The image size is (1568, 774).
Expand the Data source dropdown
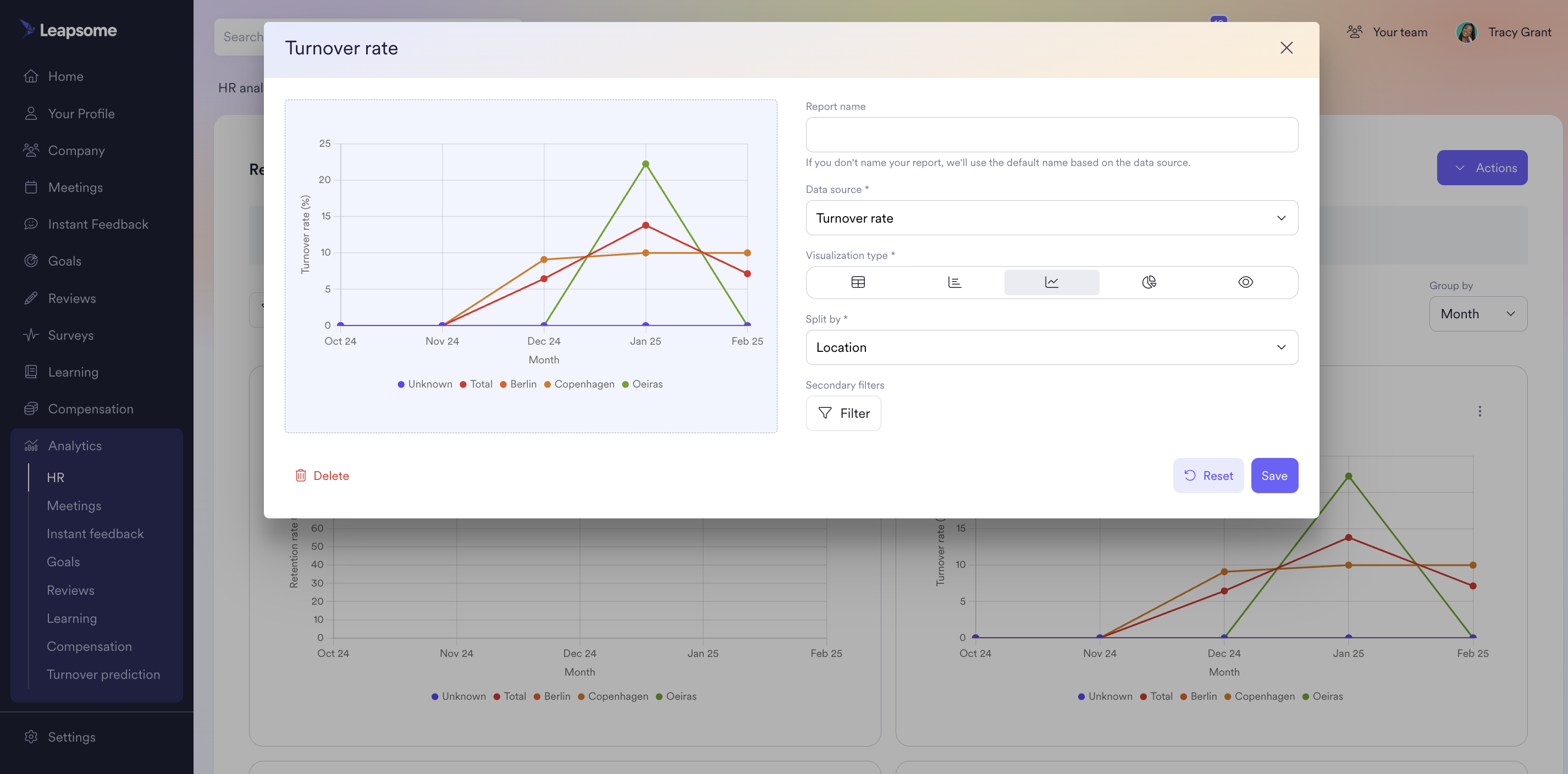coord(1051,218)
